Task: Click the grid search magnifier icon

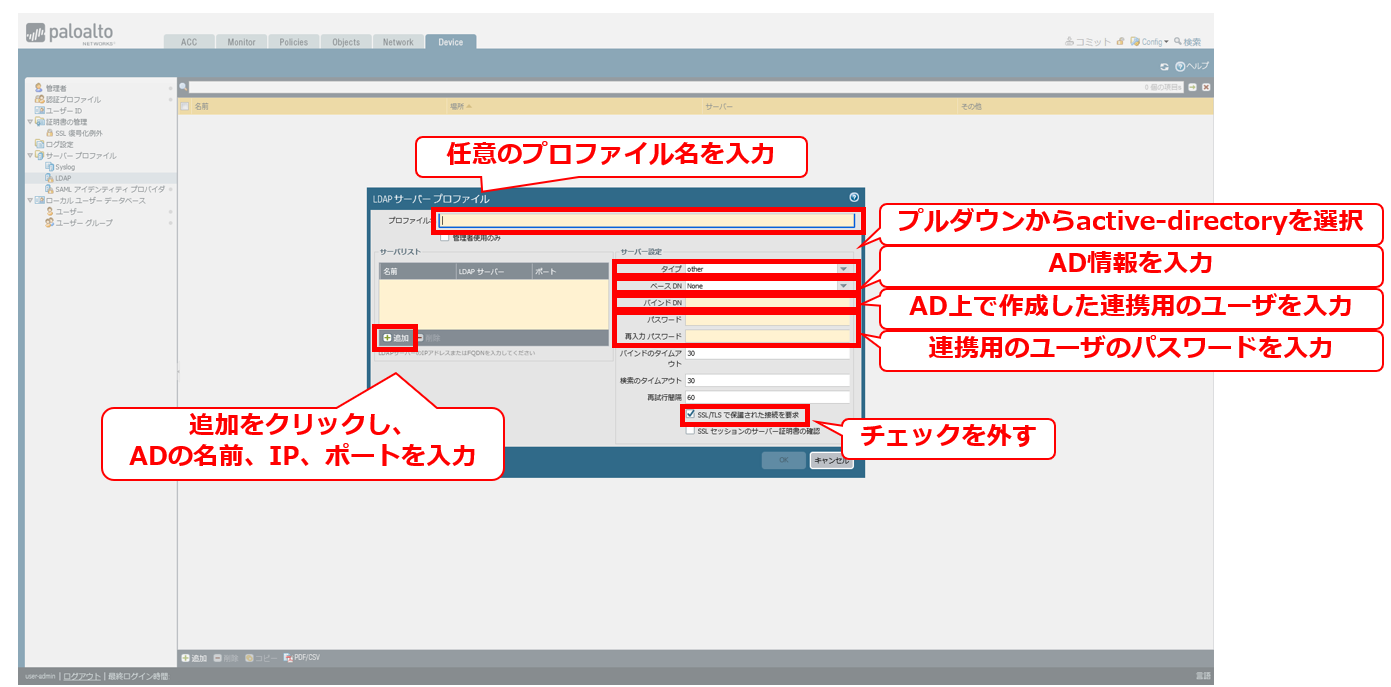Action: [x=183, y=87]
